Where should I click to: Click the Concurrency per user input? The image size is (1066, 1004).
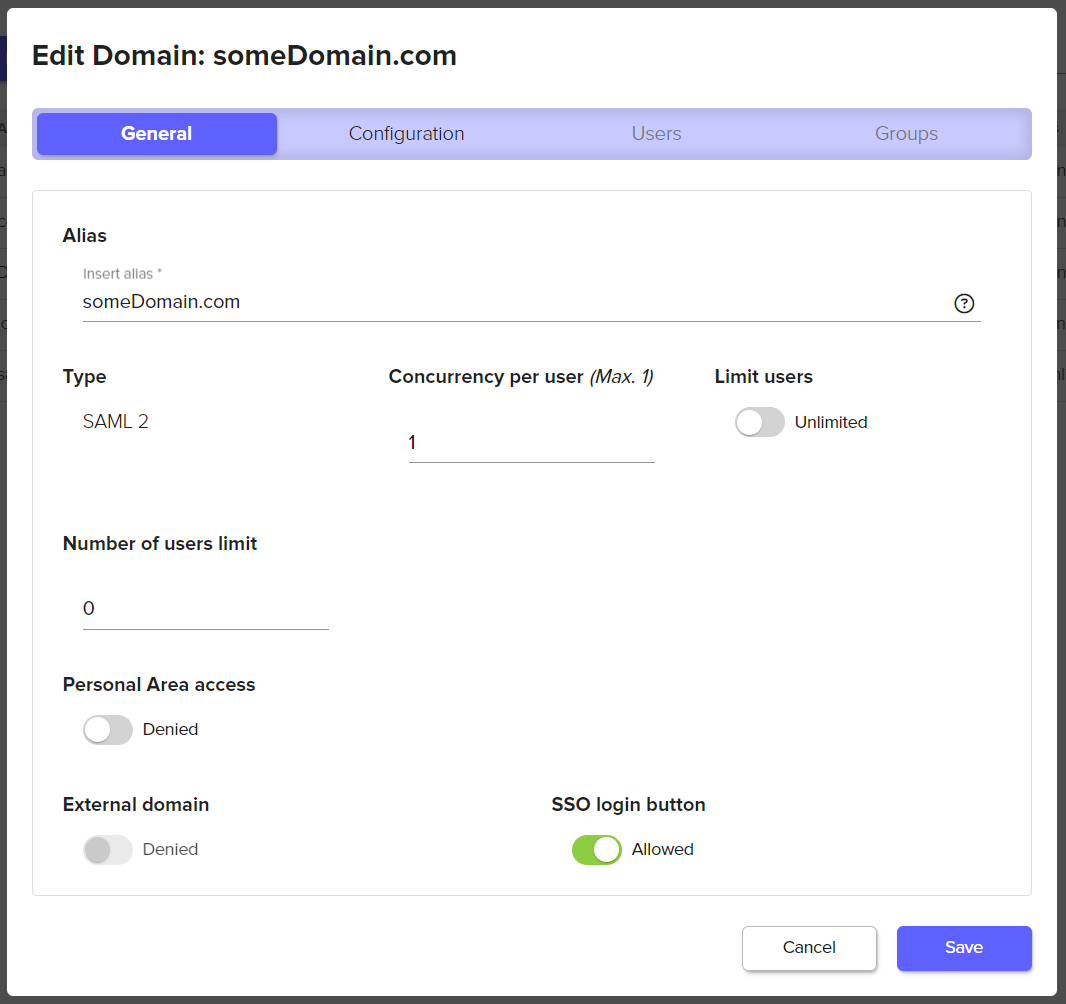pos(531,443)
